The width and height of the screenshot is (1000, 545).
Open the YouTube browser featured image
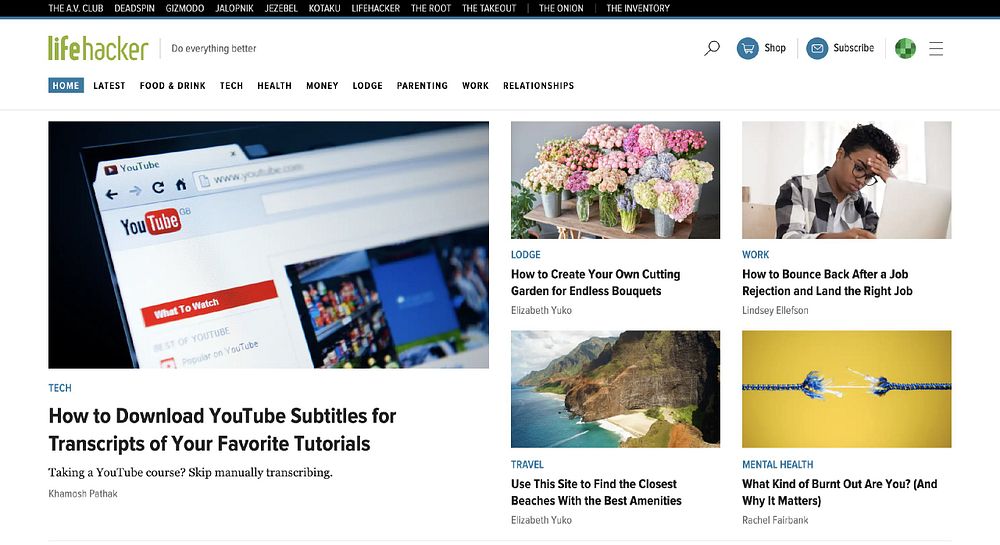tap(268, 245)
